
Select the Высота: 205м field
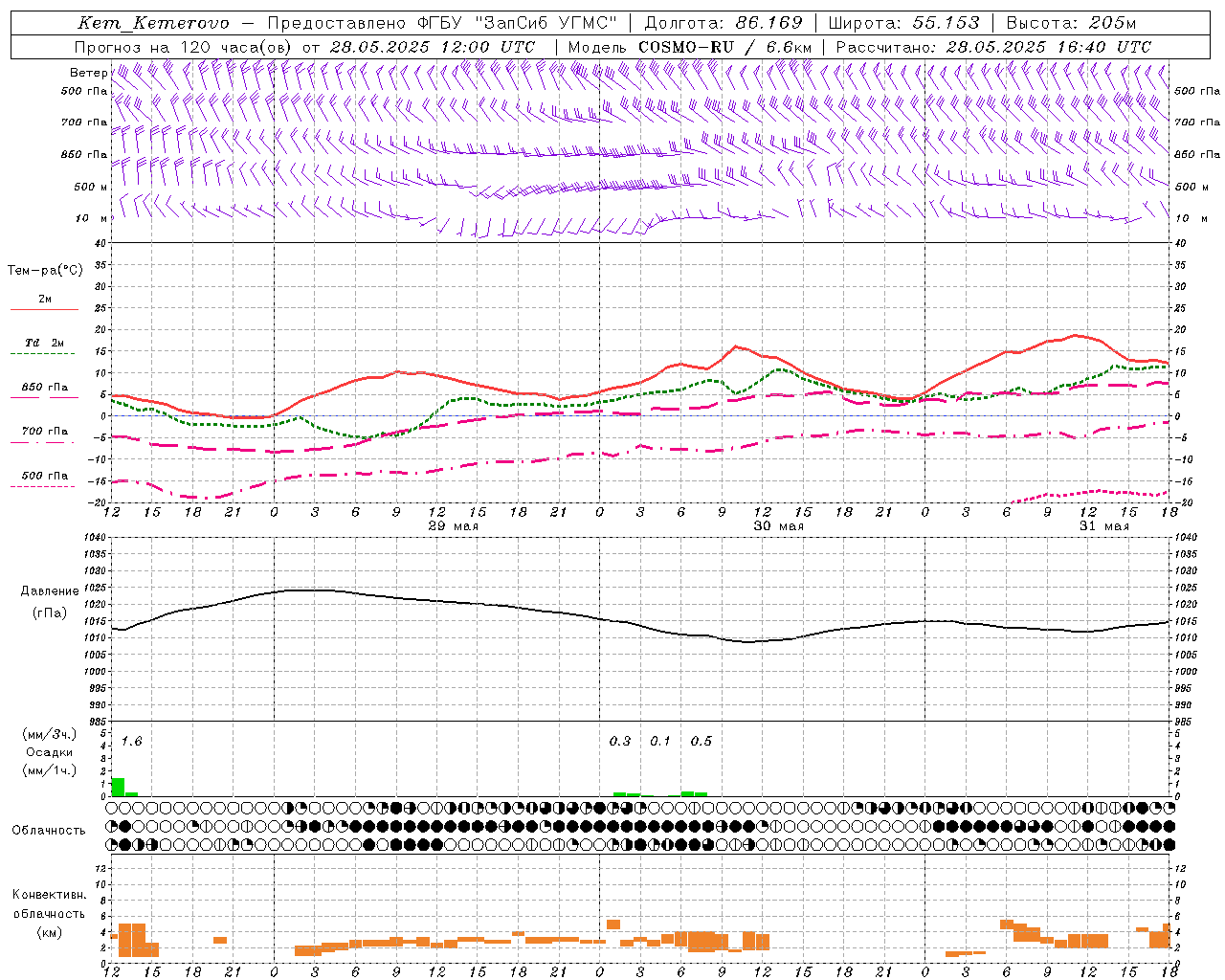click(1071, 23)
